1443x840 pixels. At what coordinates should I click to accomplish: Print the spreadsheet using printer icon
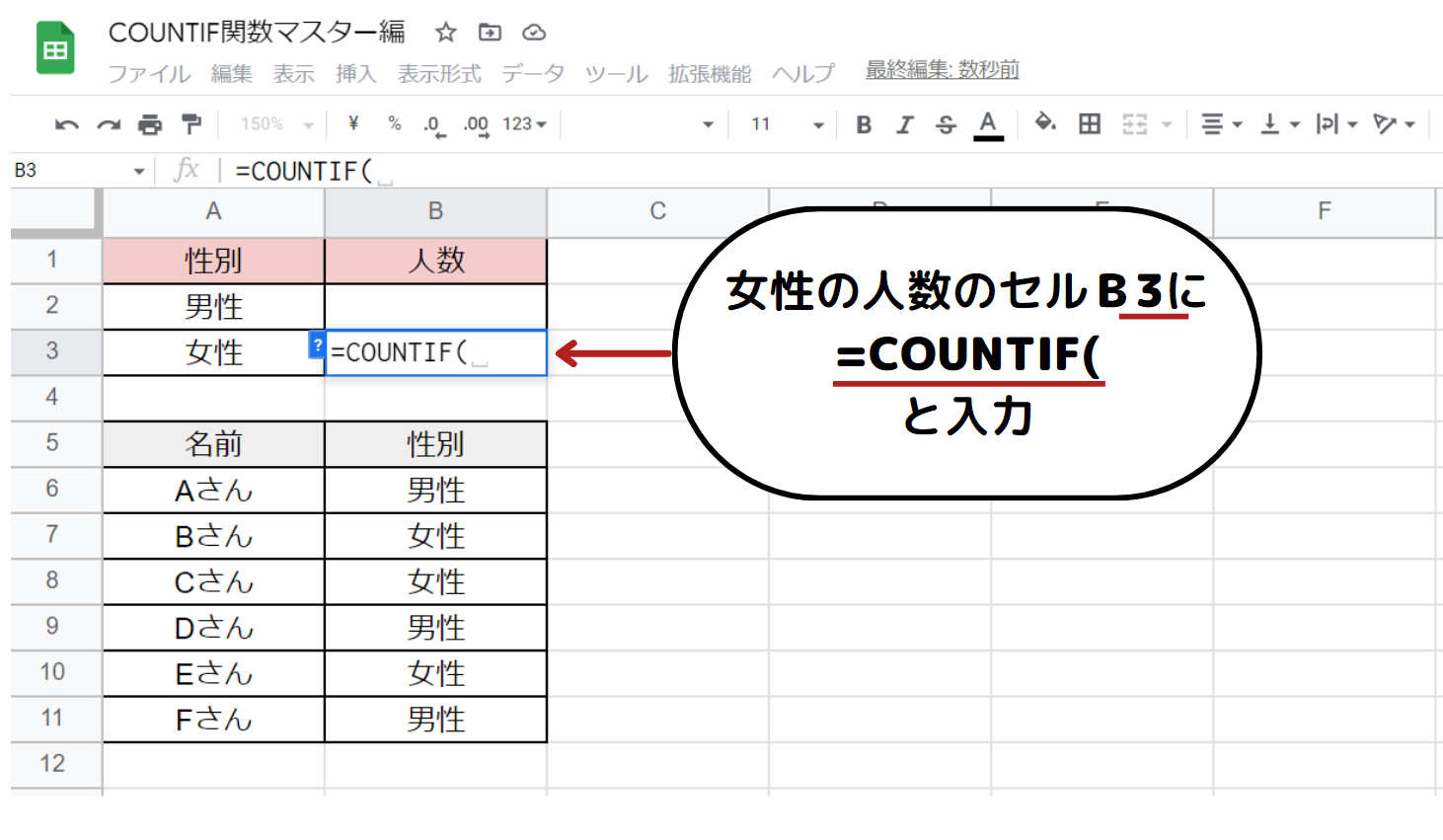[x=150, y=124]
